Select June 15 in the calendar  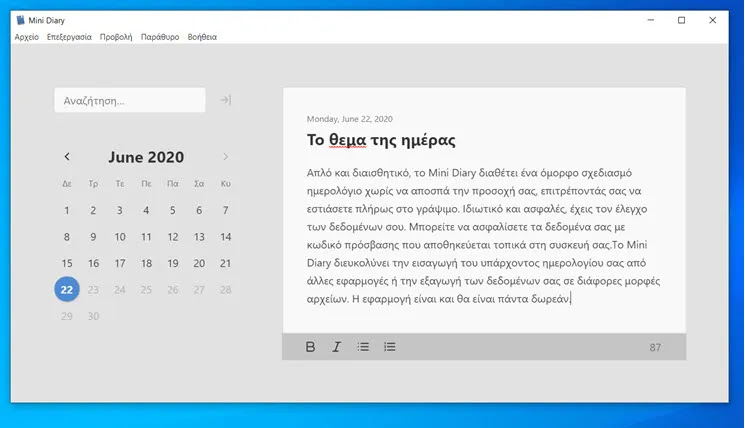pos(67,263)
